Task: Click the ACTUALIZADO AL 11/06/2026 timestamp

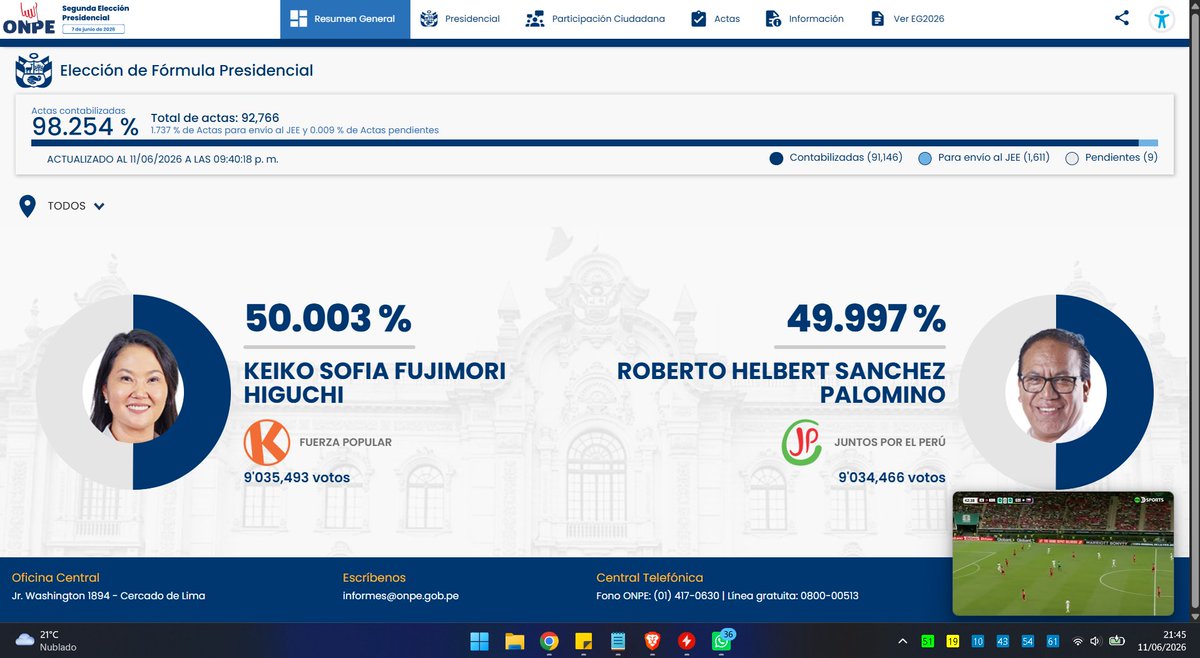Action: tap(163, 159)
